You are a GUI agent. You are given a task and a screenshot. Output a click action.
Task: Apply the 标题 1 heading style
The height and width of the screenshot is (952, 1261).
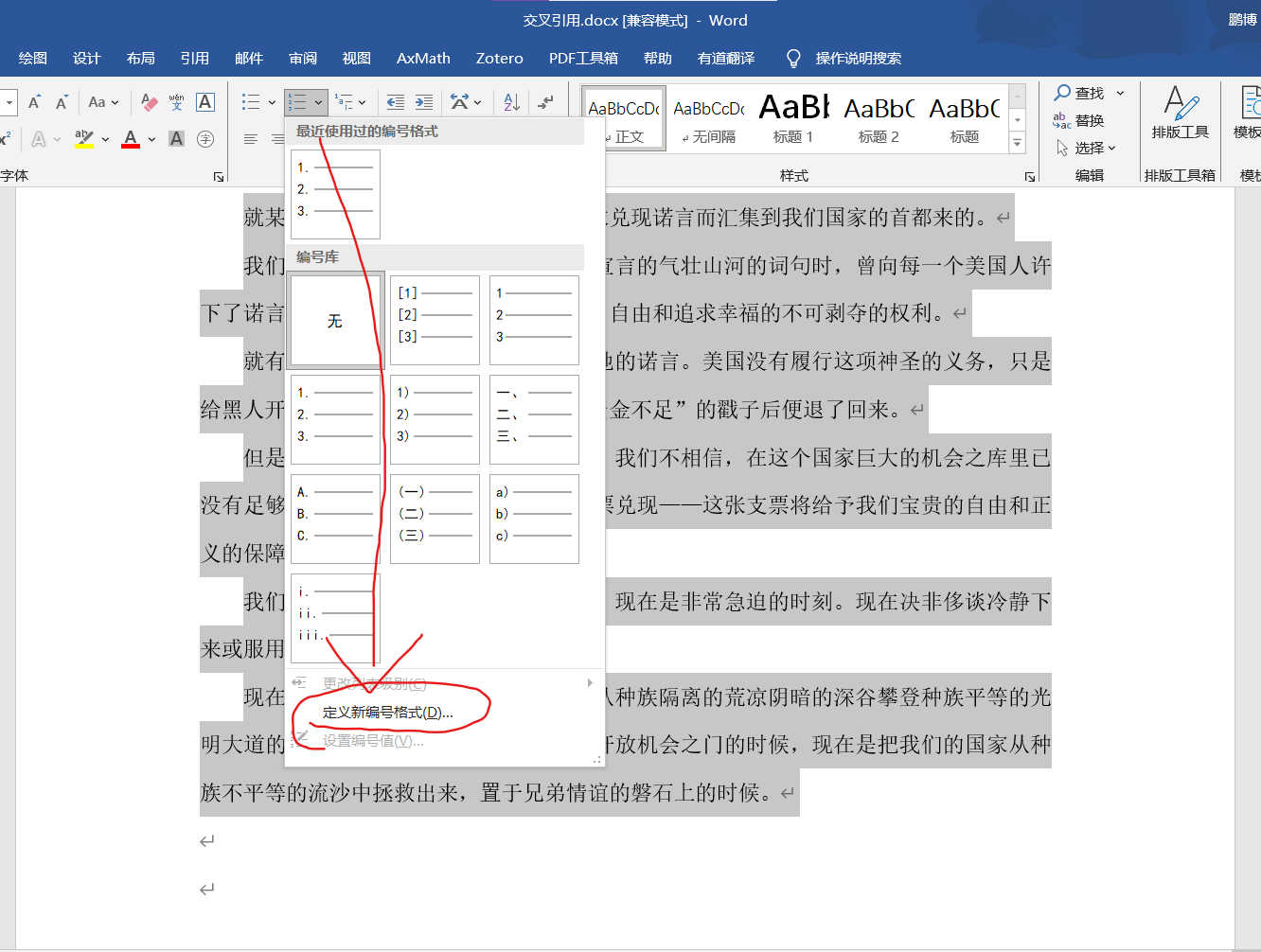[793, 118]
